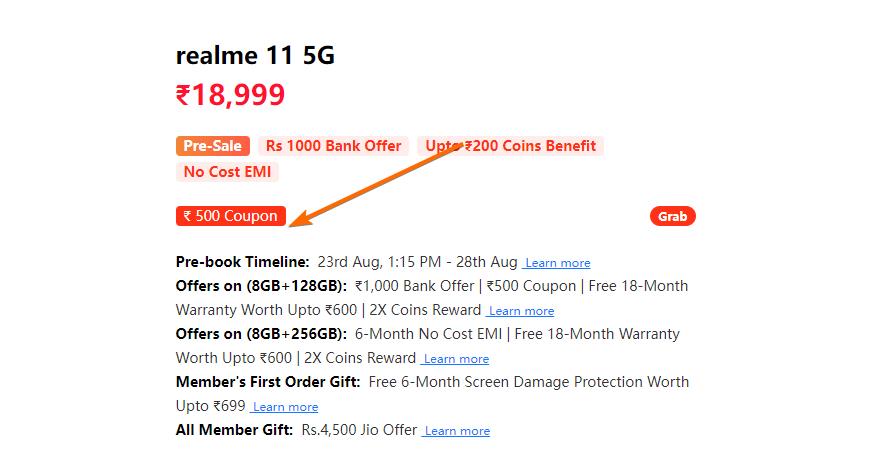Click the Offers on (8GB+256GB) heading

[x=261, y=334]
